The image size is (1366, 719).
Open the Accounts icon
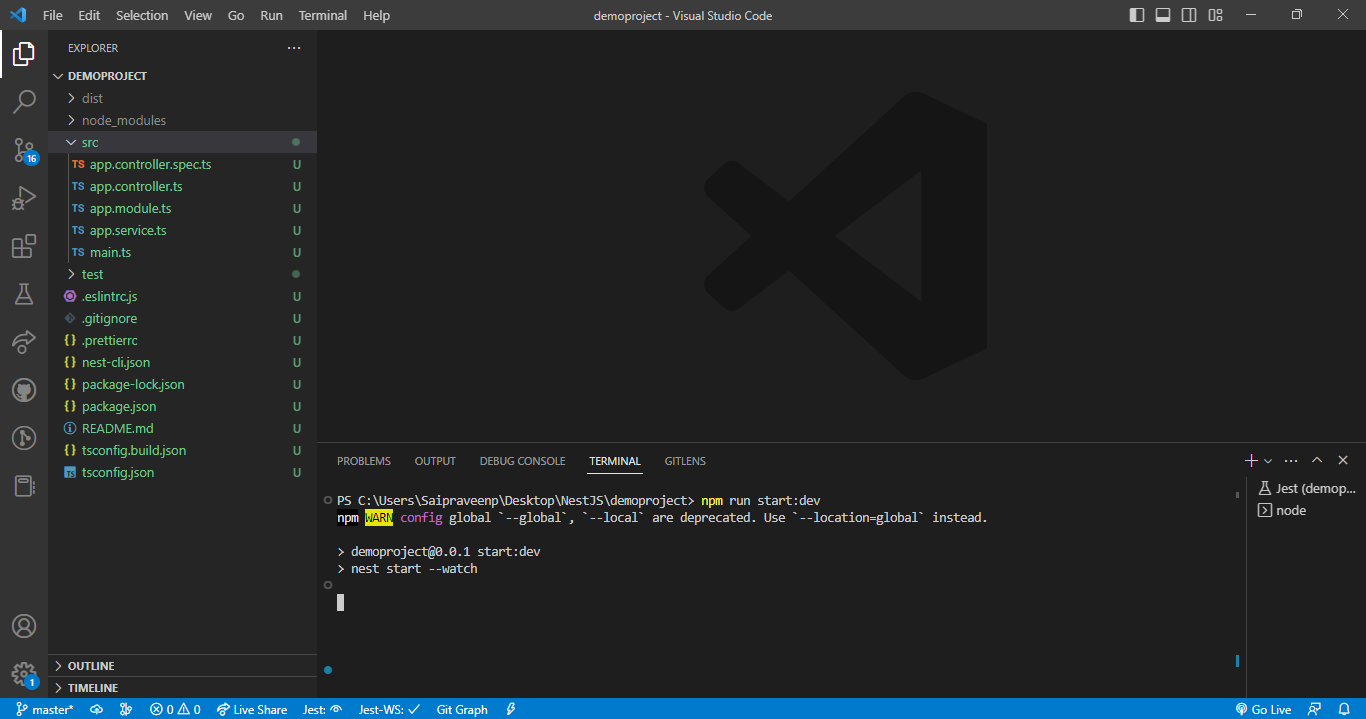tap(24, 626)
